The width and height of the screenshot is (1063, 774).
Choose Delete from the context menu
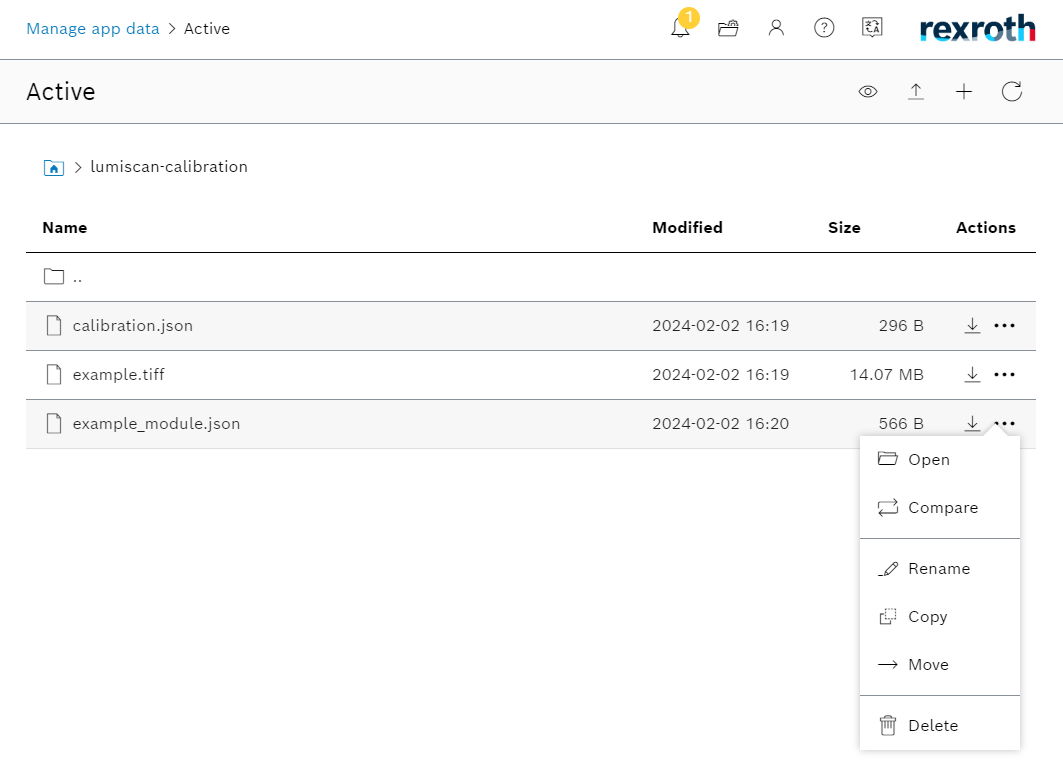coord(940,726)
